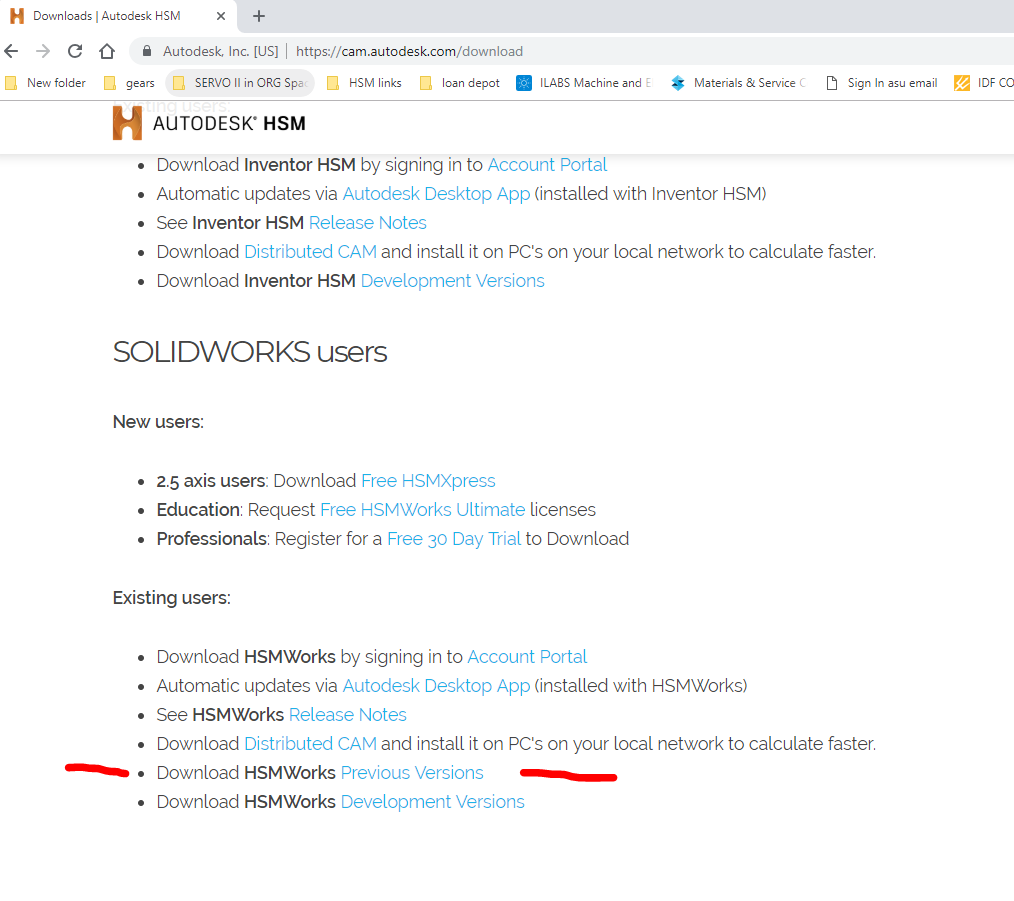Screen dimensions: 1014x901
Task: Click the Free HSMXpress link
Action: 428,481
